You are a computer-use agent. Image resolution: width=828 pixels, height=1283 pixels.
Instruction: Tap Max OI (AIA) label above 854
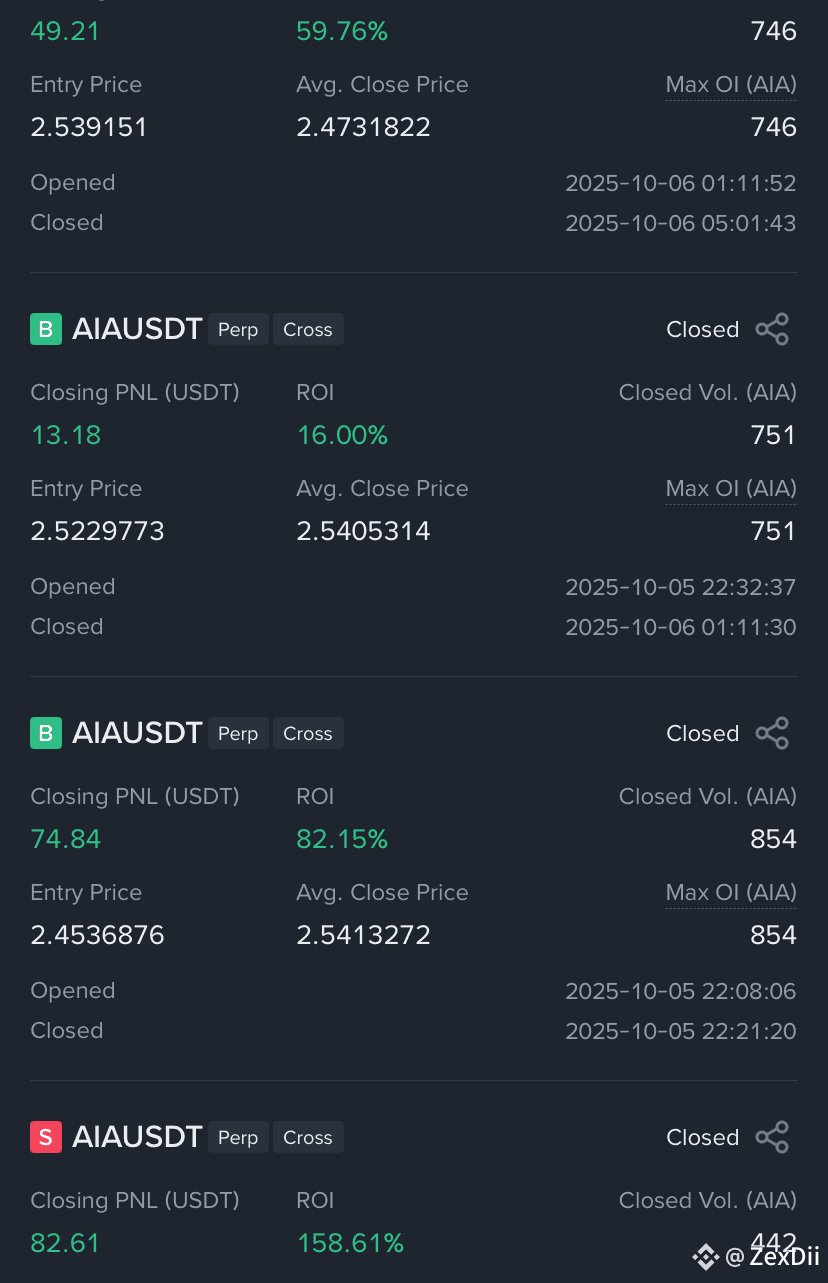pos(731,893)
